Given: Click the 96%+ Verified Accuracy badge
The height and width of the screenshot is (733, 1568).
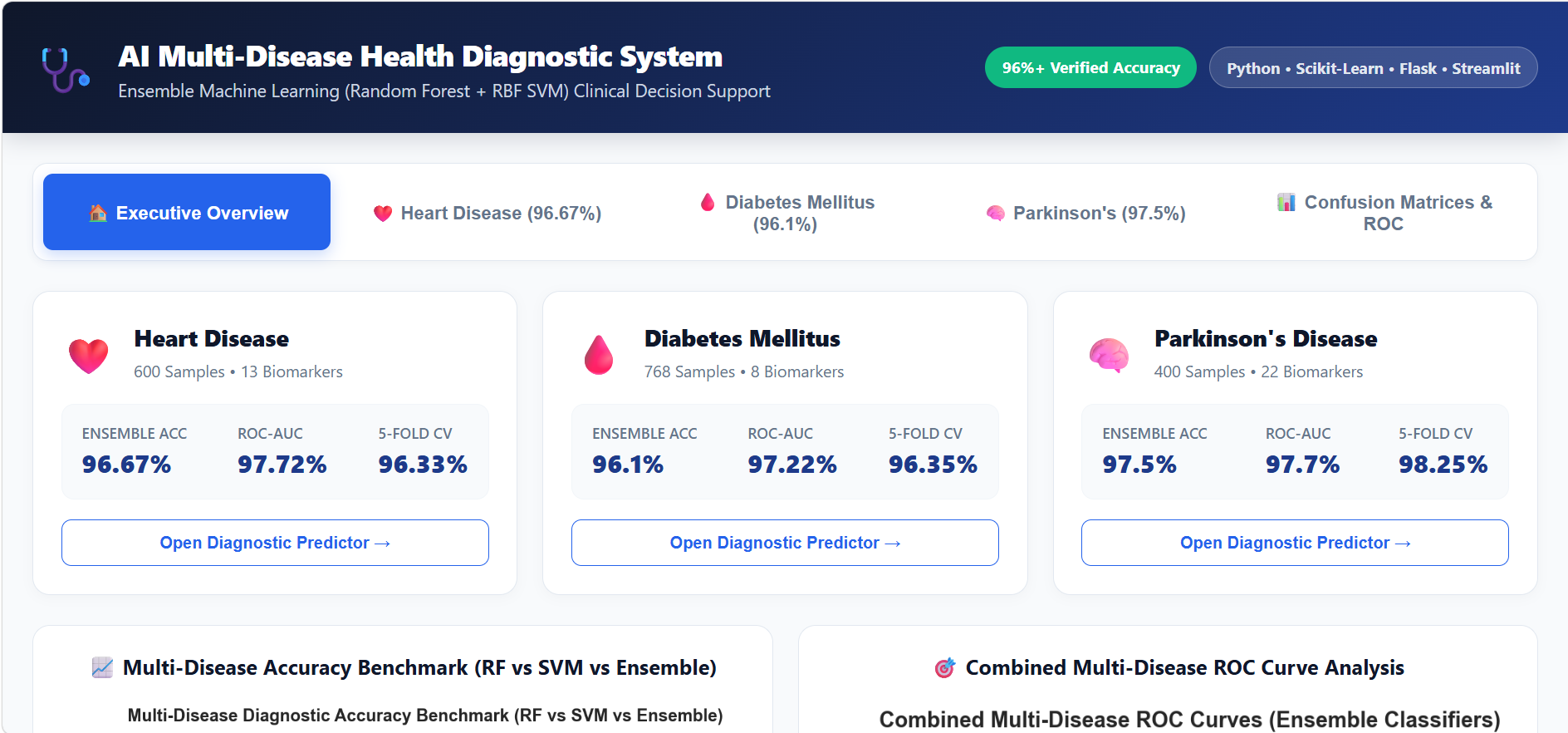Looking at the screenshot, I should (1090, 67).
